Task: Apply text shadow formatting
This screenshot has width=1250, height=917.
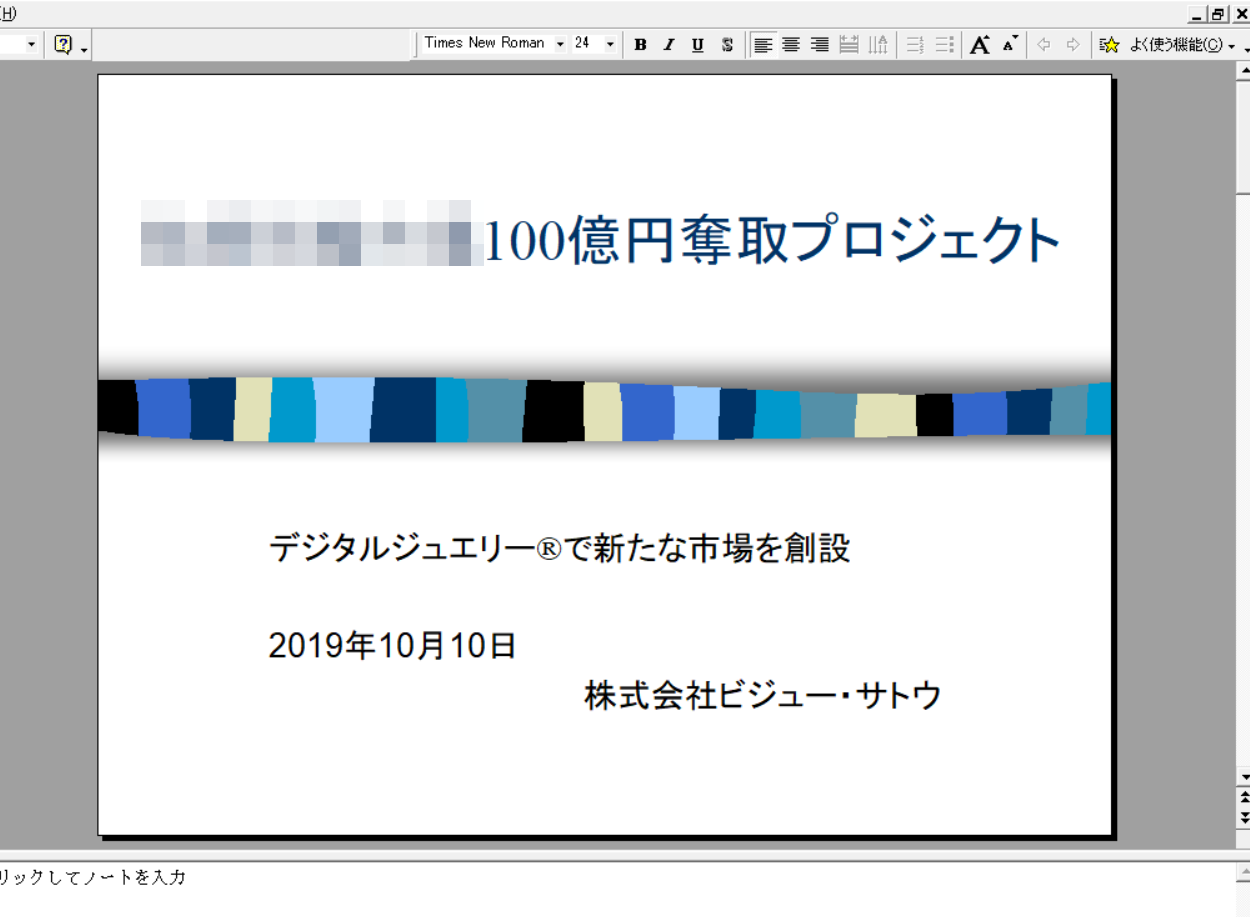Action: coord(727,45)
